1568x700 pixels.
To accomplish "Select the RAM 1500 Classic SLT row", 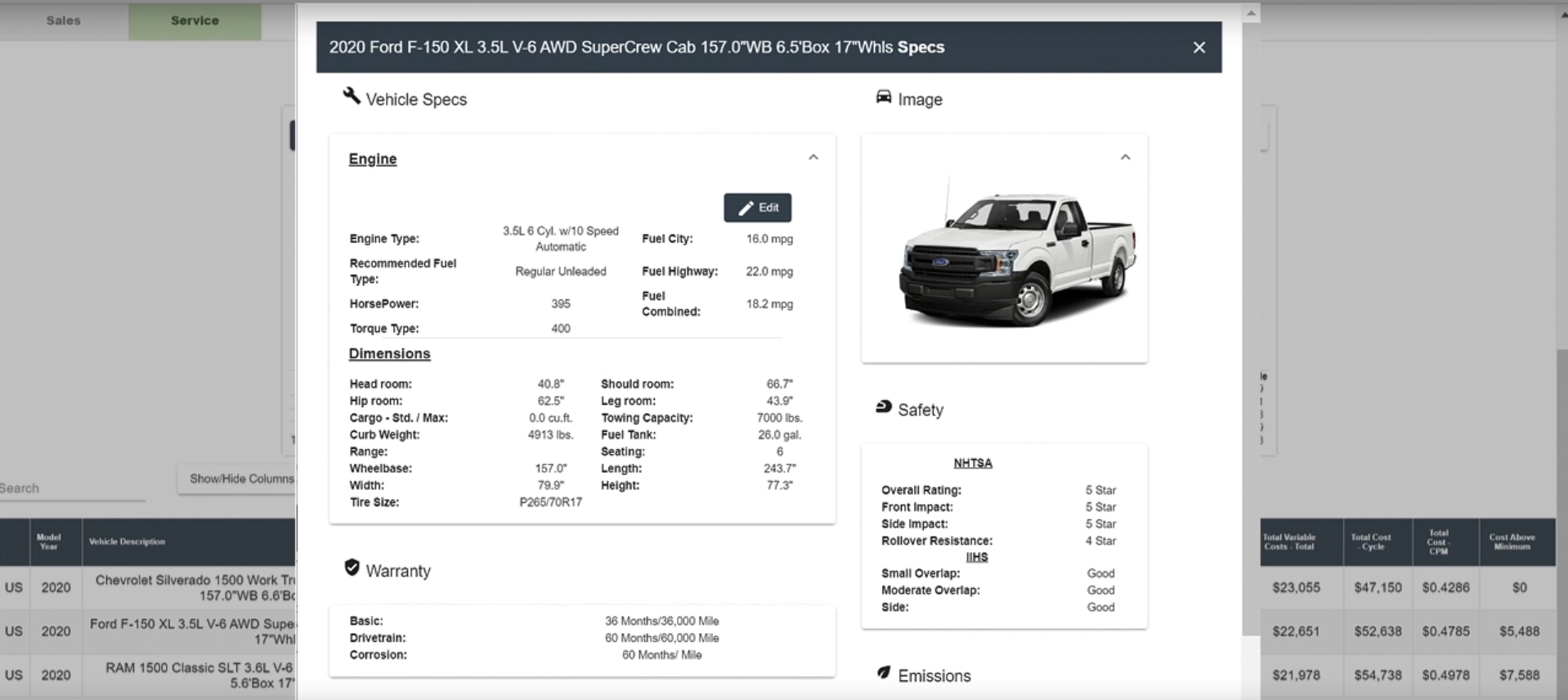I will tap(147, 675).
